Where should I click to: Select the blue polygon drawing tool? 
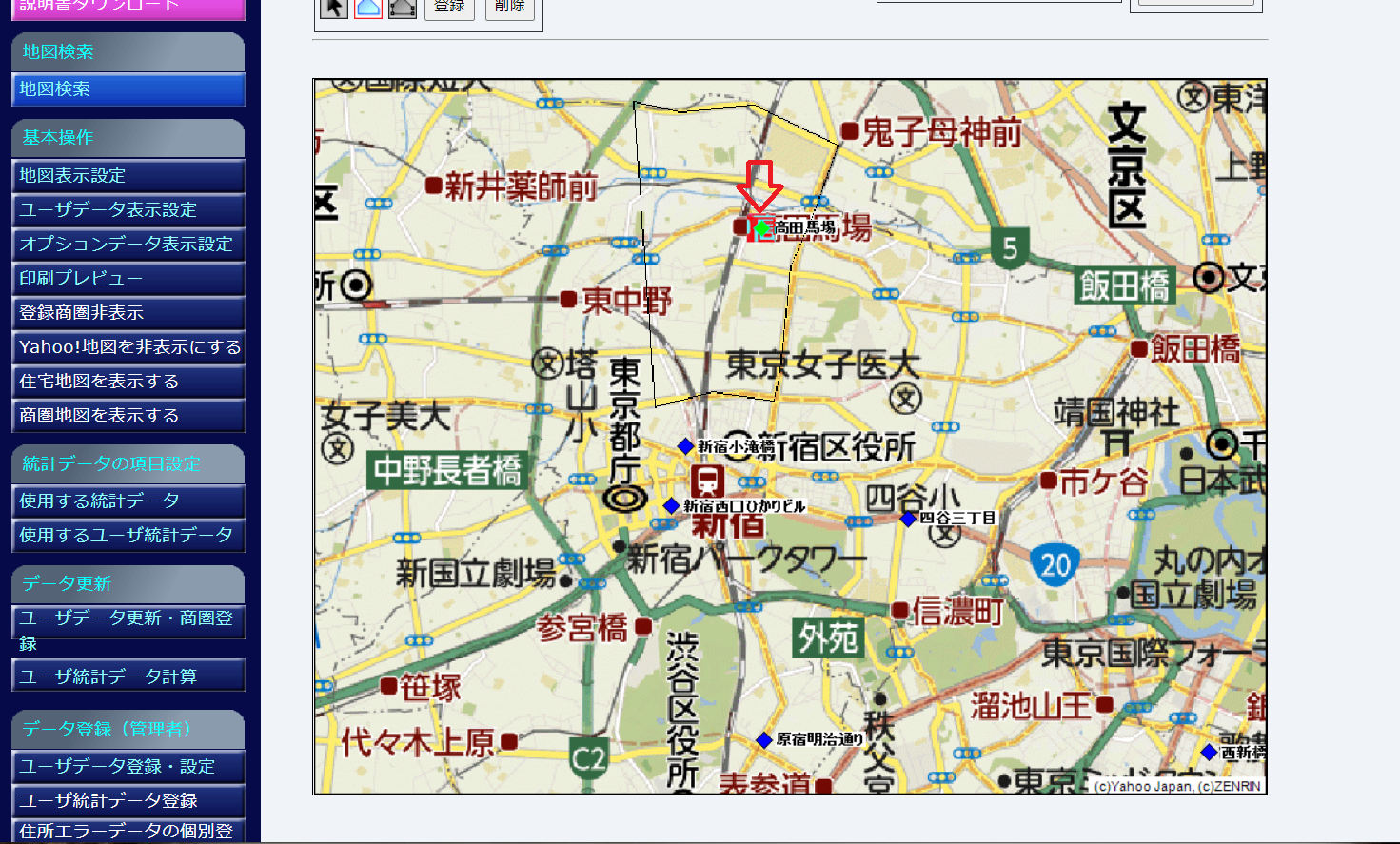click(x=368, y=8)
